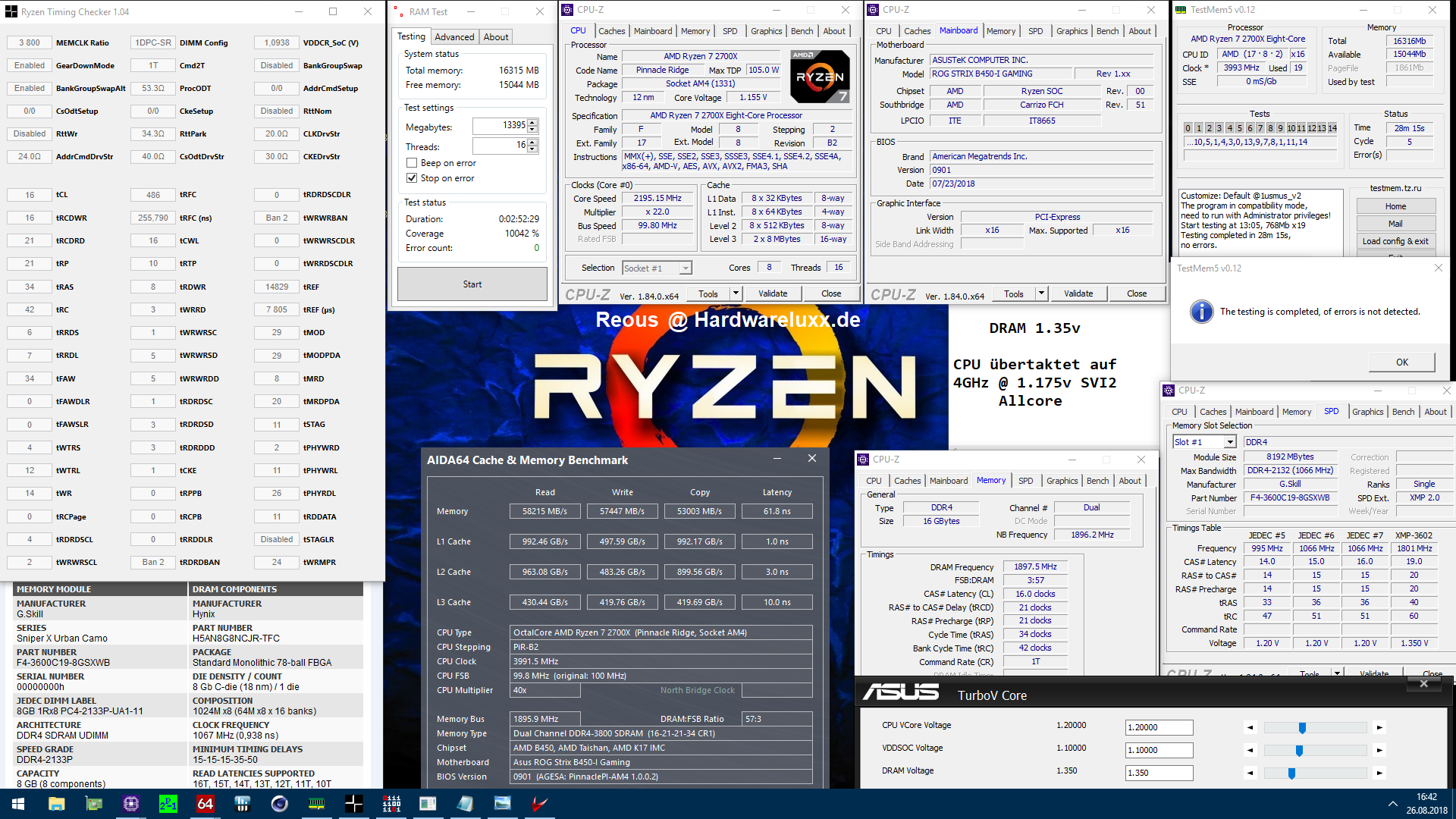The height and width of the screenshot is (819, 1456).
Task: Switch to the Advanced tab in RAM Test
Action: tap(453, 37)
